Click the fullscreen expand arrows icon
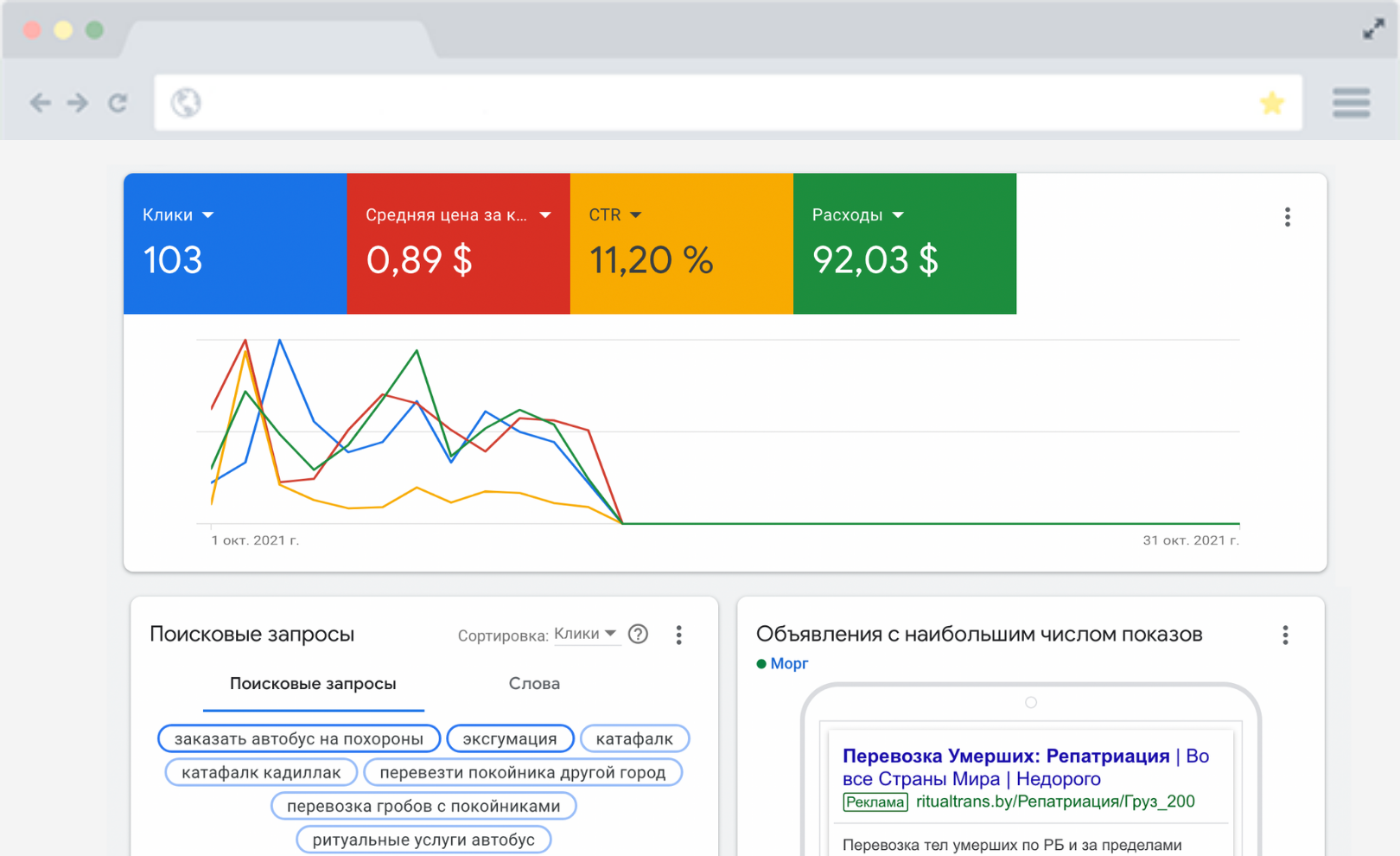Viewport: 1400px width, 856px height. click(1374, 29)
